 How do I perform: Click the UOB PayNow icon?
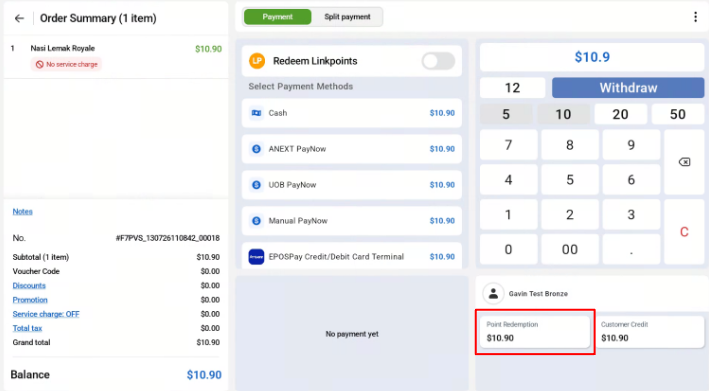point(256,185)
